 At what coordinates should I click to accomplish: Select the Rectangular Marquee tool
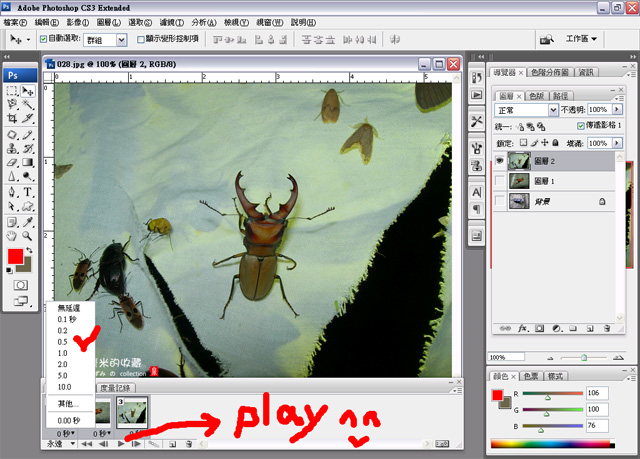10,90
